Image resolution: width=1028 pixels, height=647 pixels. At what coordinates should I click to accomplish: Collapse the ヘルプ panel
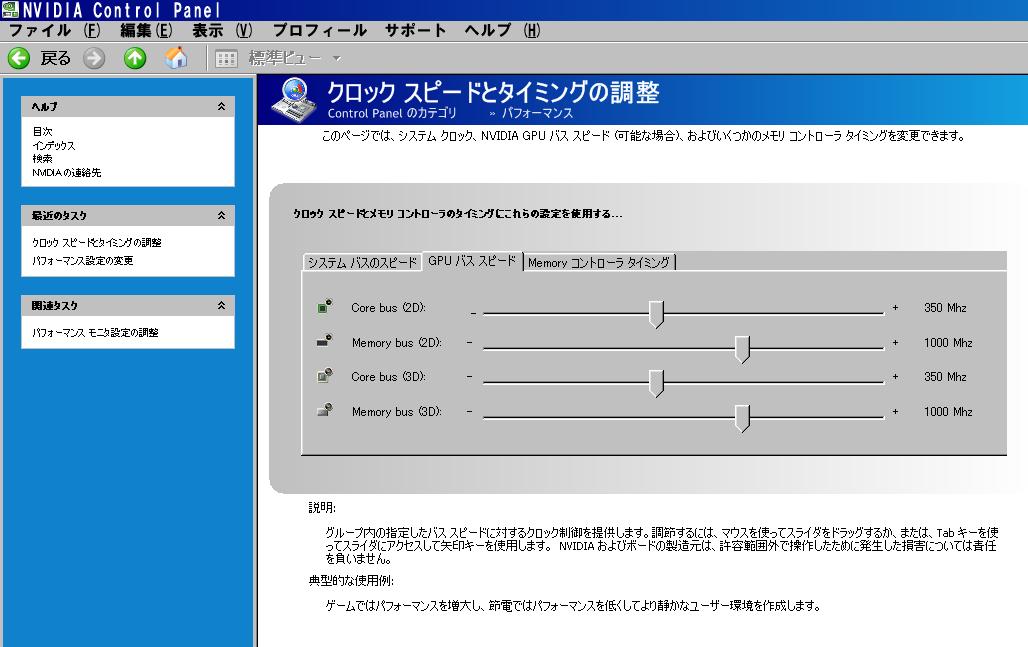tap(222, 106)
